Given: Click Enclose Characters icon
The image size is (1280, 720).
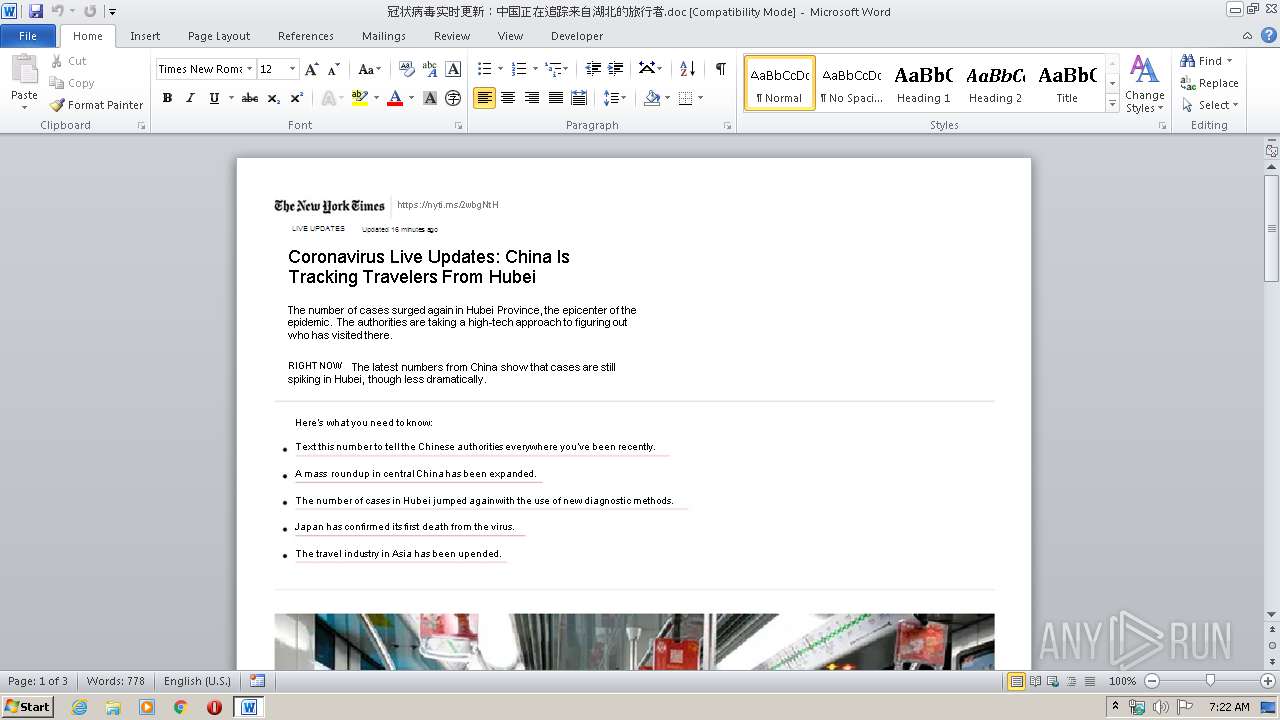Looking at the screenshot, I should pos(453,98).
